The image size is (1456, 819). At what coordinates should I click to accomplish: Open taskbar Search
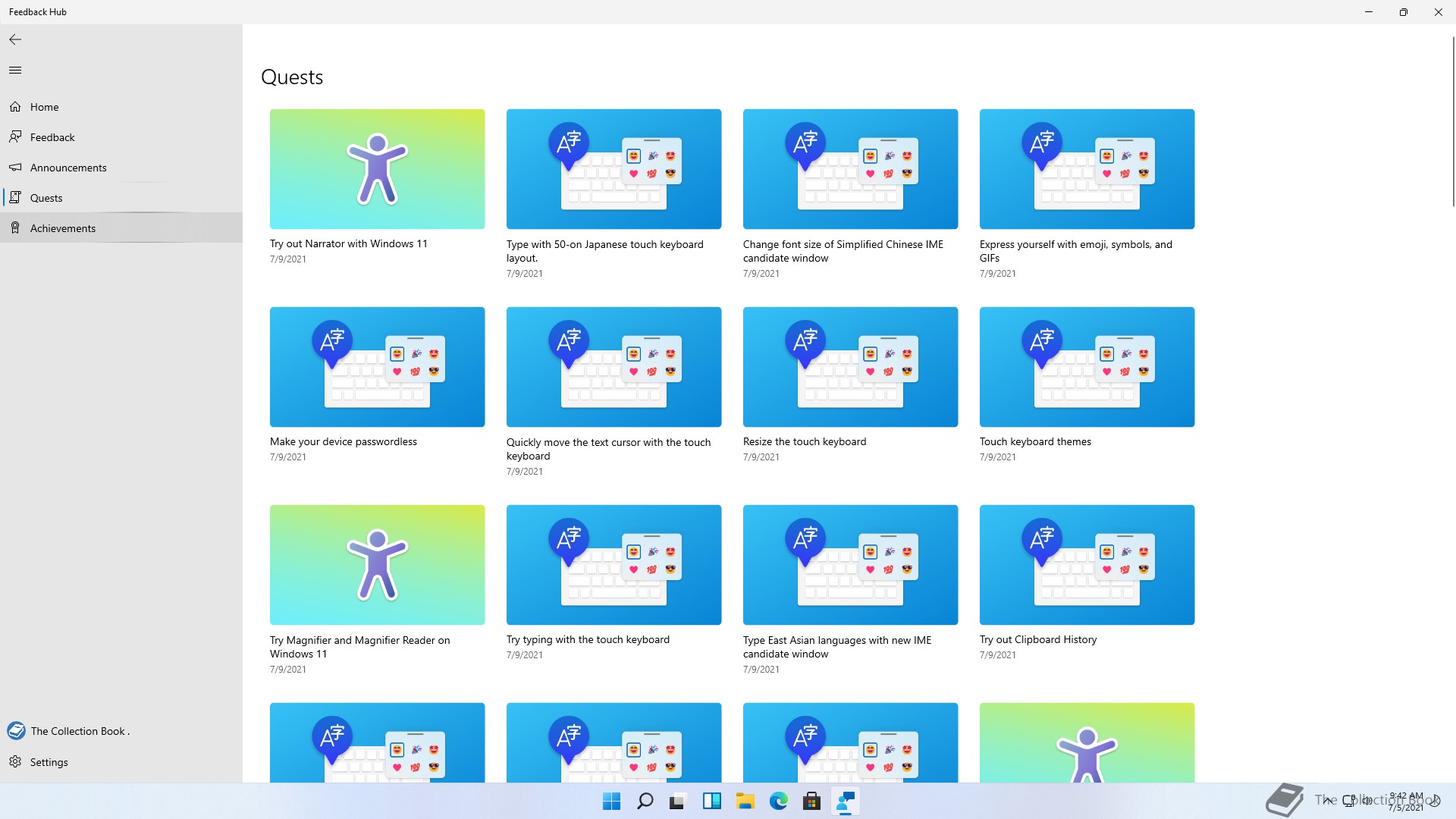pyautogui.click(x=645, y=801)
